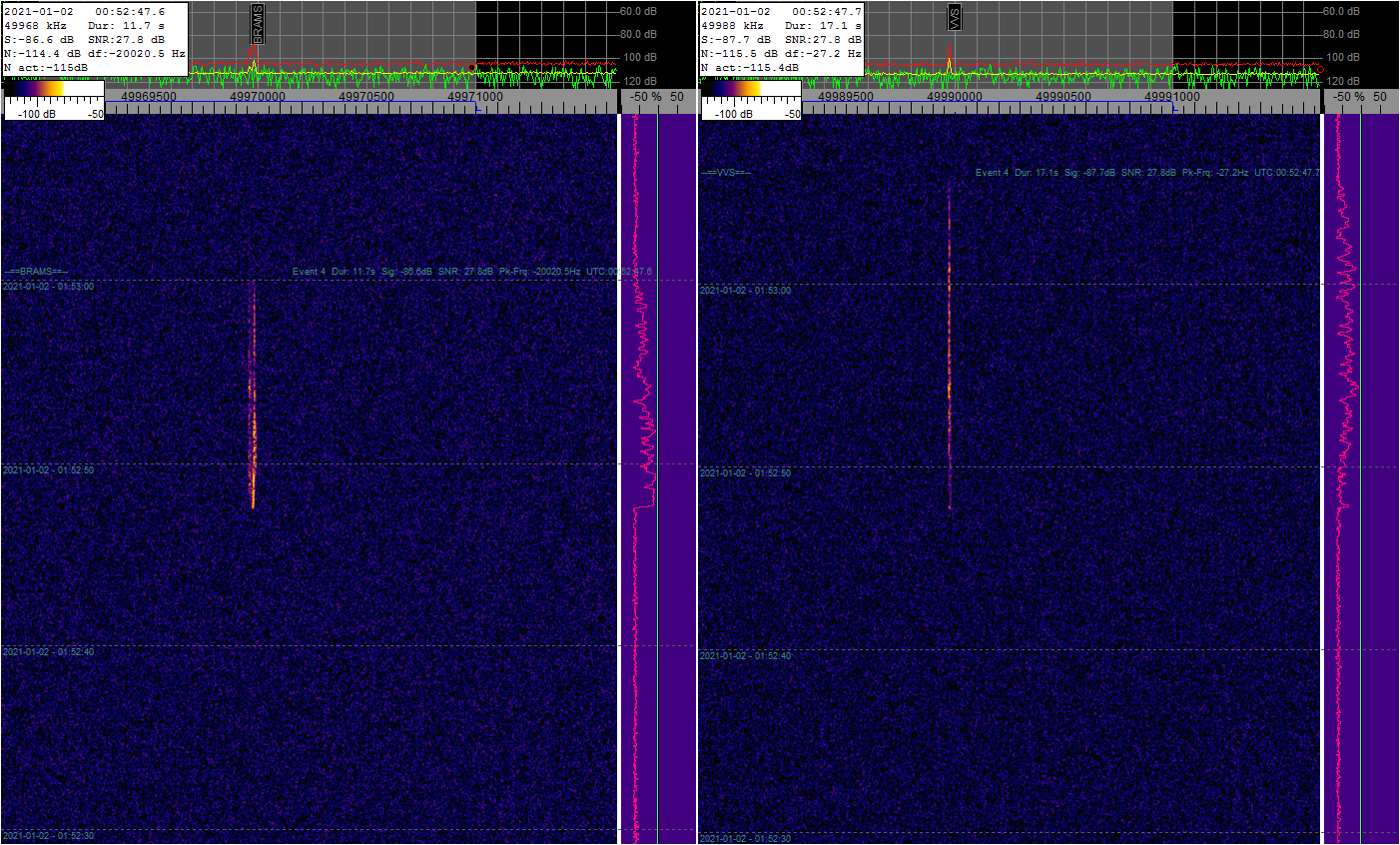Click the 01:52:50 time label in VVS waterfall
This screenshot has width=1400, height=845.
click(745, 473)
